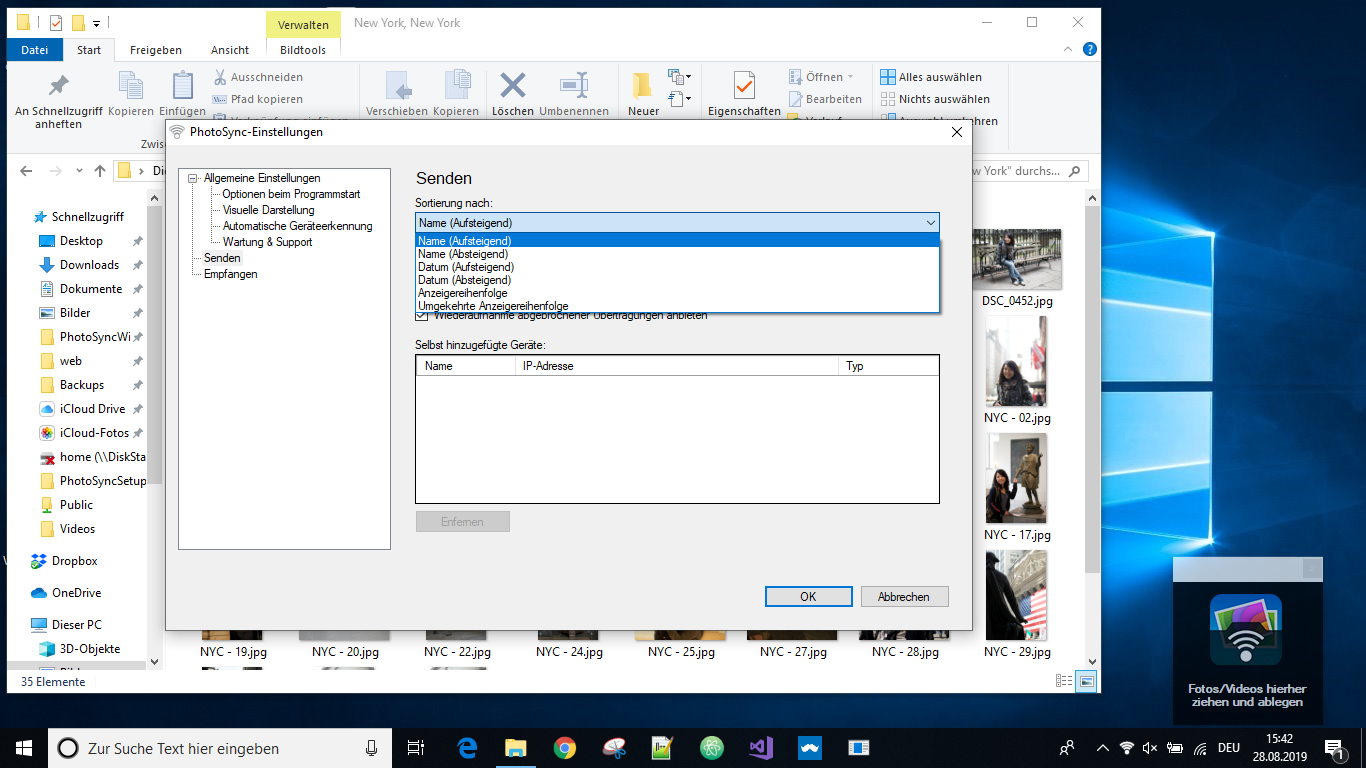This screenshot has height=768, width=1366.
Task: Open Google Chrome from the taskbar
Action: click(x=565, y=747)
